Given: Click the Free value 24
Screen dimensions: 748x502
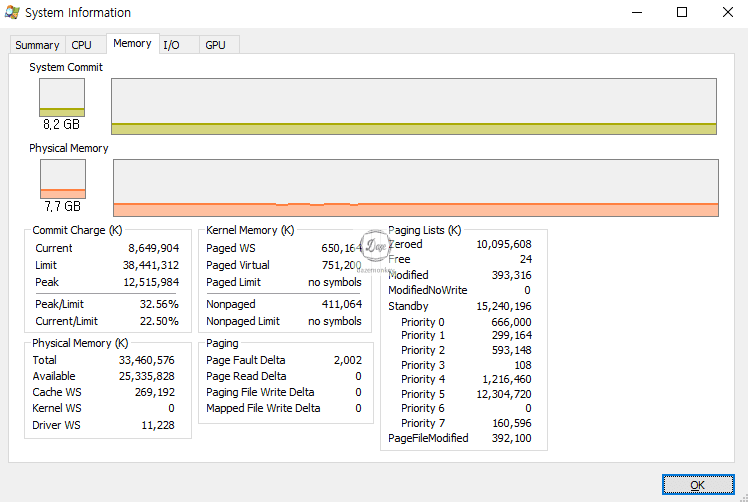Looking at the screenshot, I should [526, 259].
